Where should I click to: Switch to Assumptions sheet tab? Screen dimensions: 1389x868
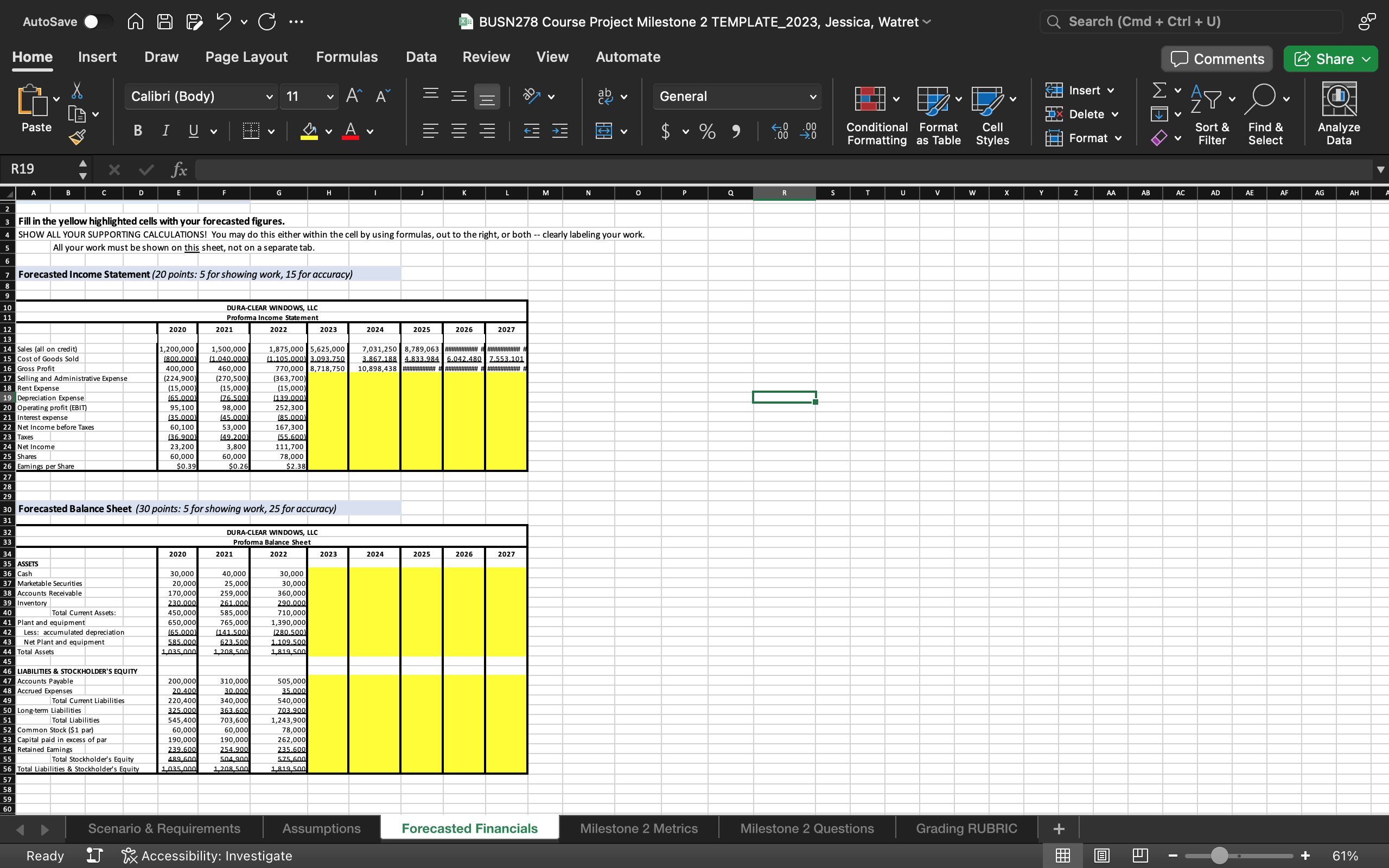321,828
